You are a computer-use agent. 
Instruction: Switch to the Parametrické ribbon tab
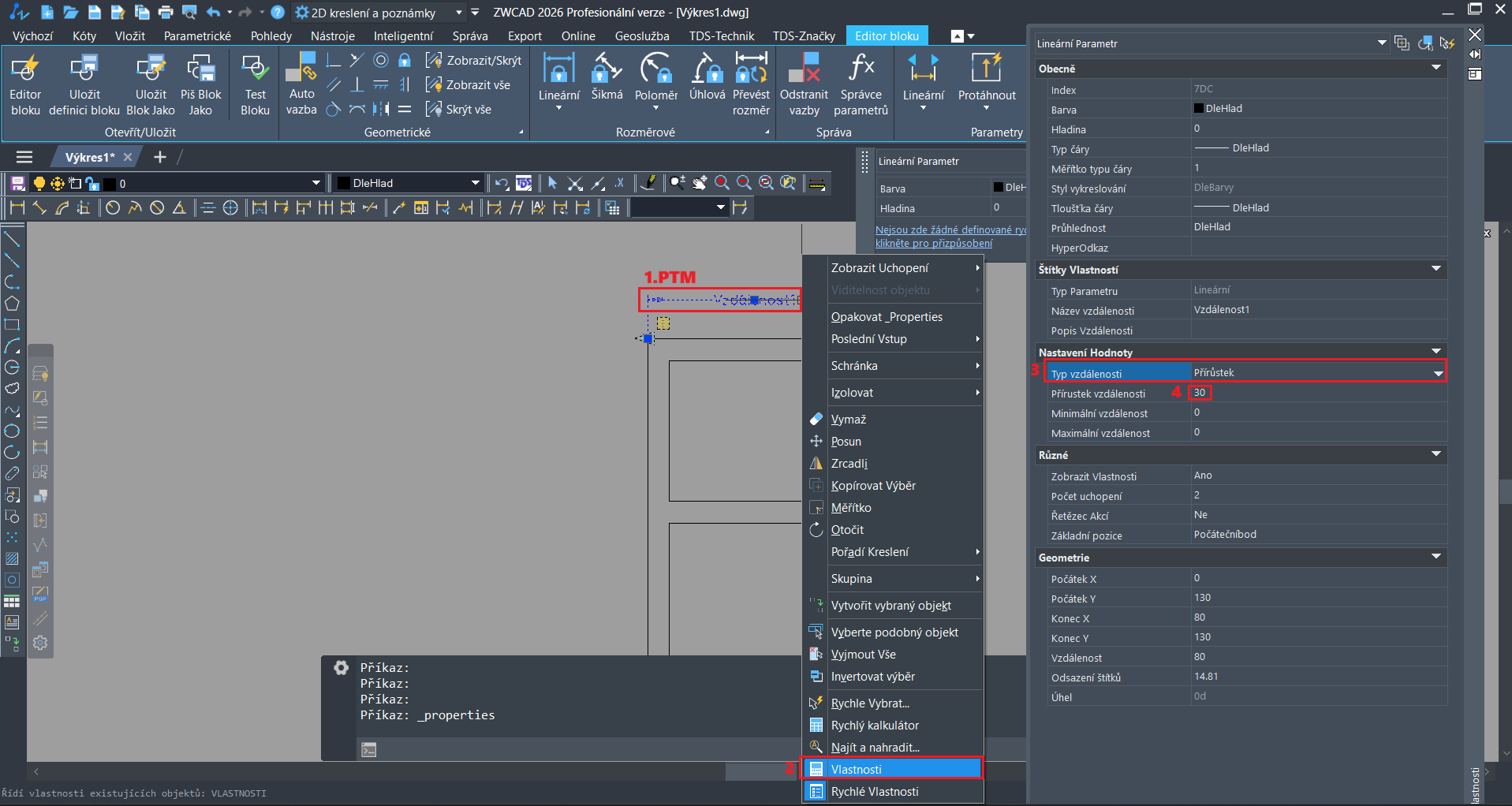click(x=197, y=35)
